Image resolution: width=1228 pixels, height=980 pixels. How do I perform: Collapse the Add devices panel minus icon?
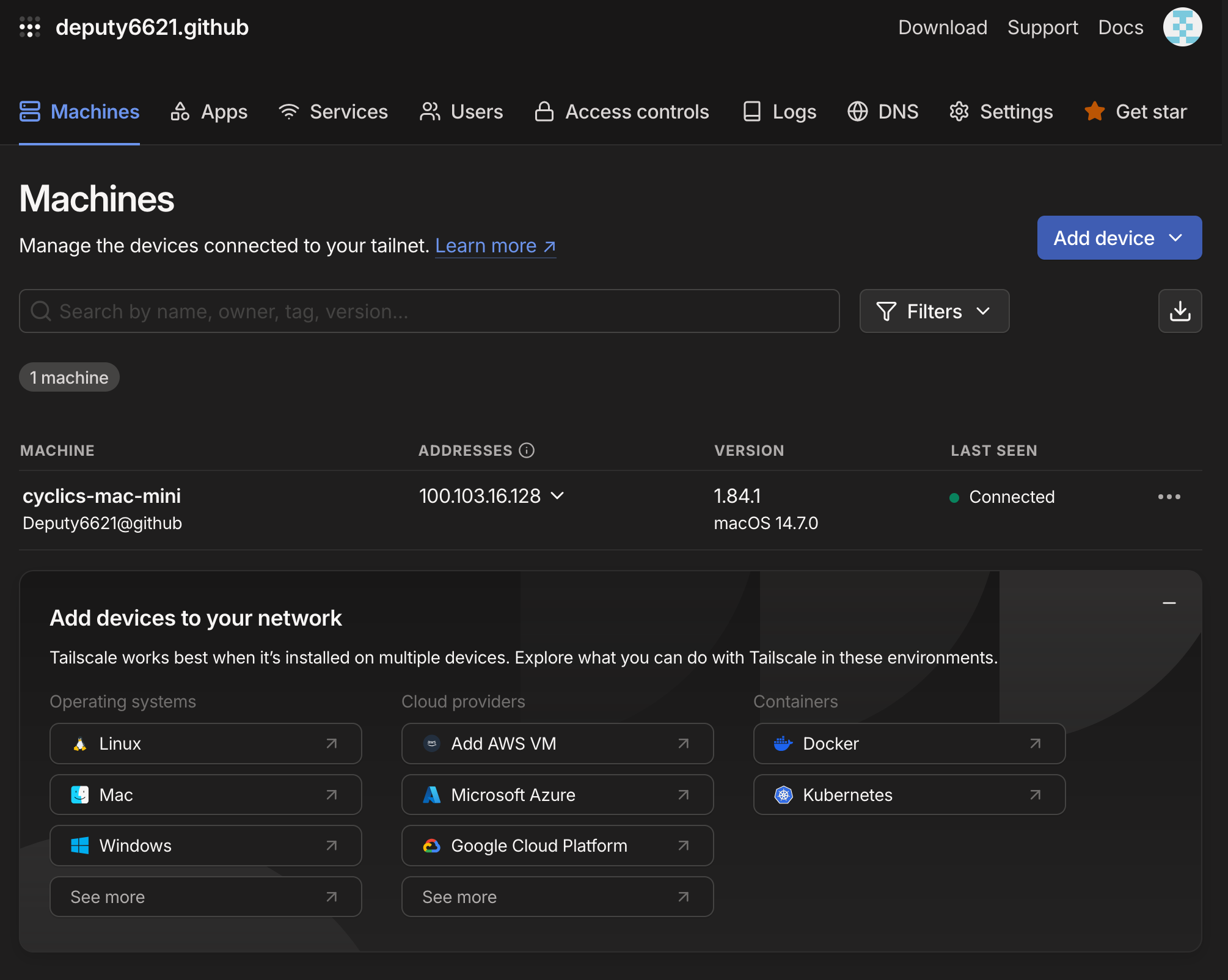(1169, 603)
